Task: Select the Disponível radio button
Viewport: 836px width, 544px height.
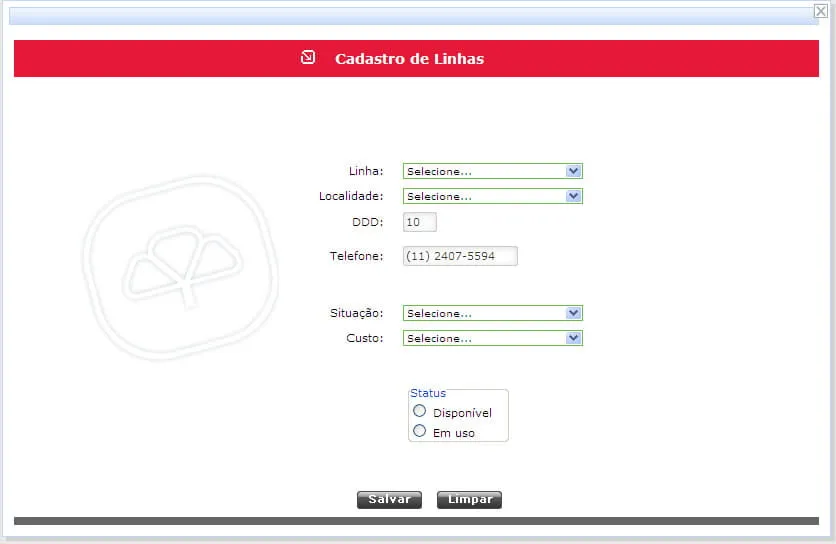Action: [420, 411]
